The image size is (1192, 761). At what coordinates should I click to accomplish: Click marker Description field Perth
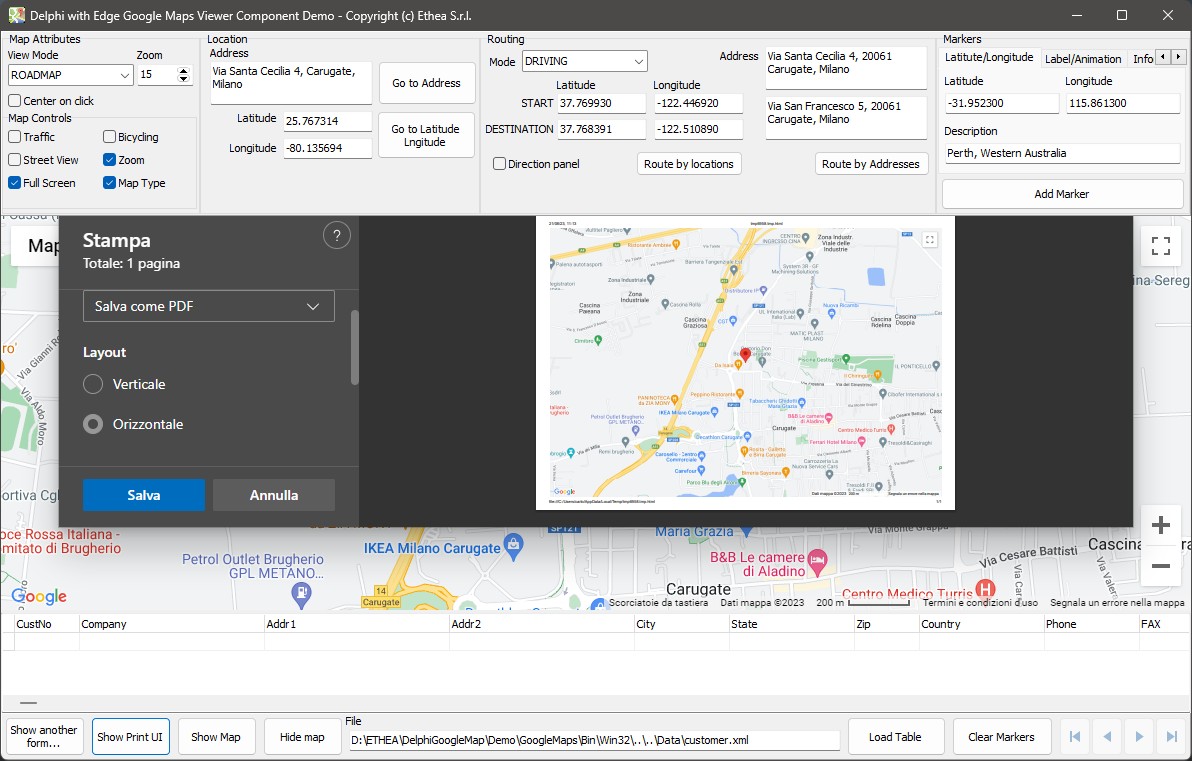[x=1061, y=153]
